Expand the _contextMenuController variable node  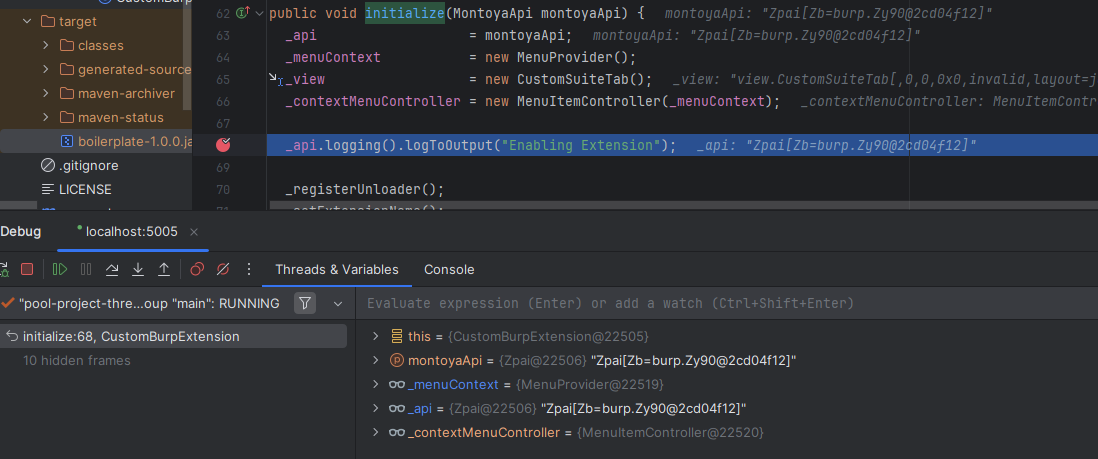pyautogui.click(x=376, y=432)
